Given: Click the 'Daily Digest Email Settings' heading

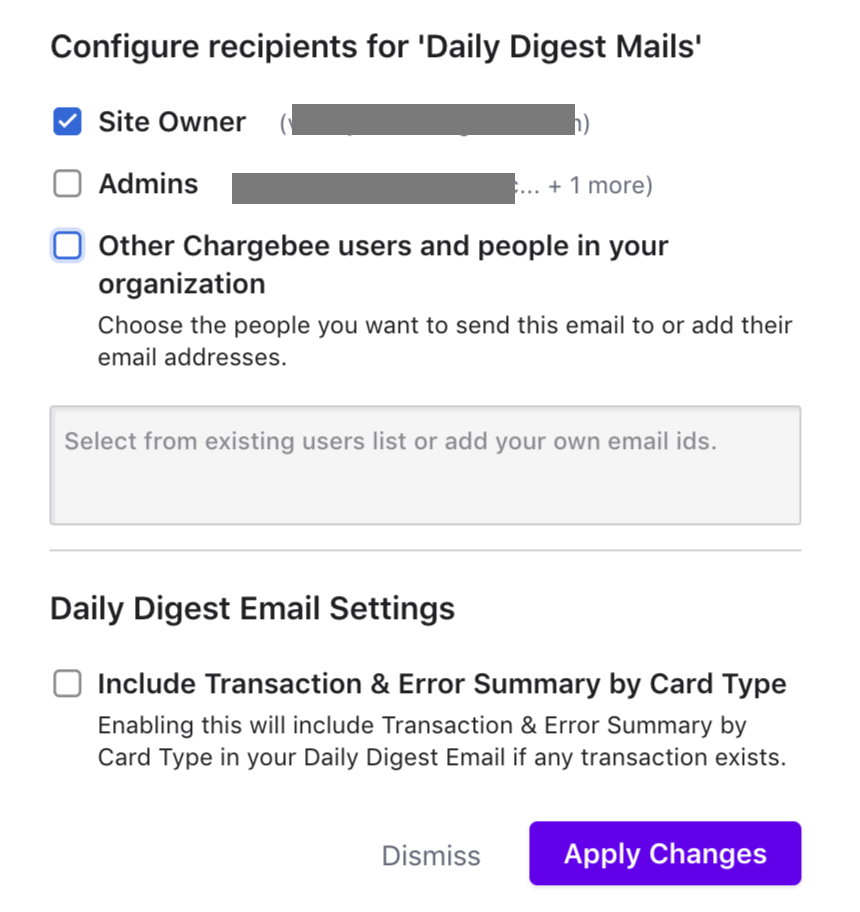Looking at the screenshot, I should tap(252, 608).
